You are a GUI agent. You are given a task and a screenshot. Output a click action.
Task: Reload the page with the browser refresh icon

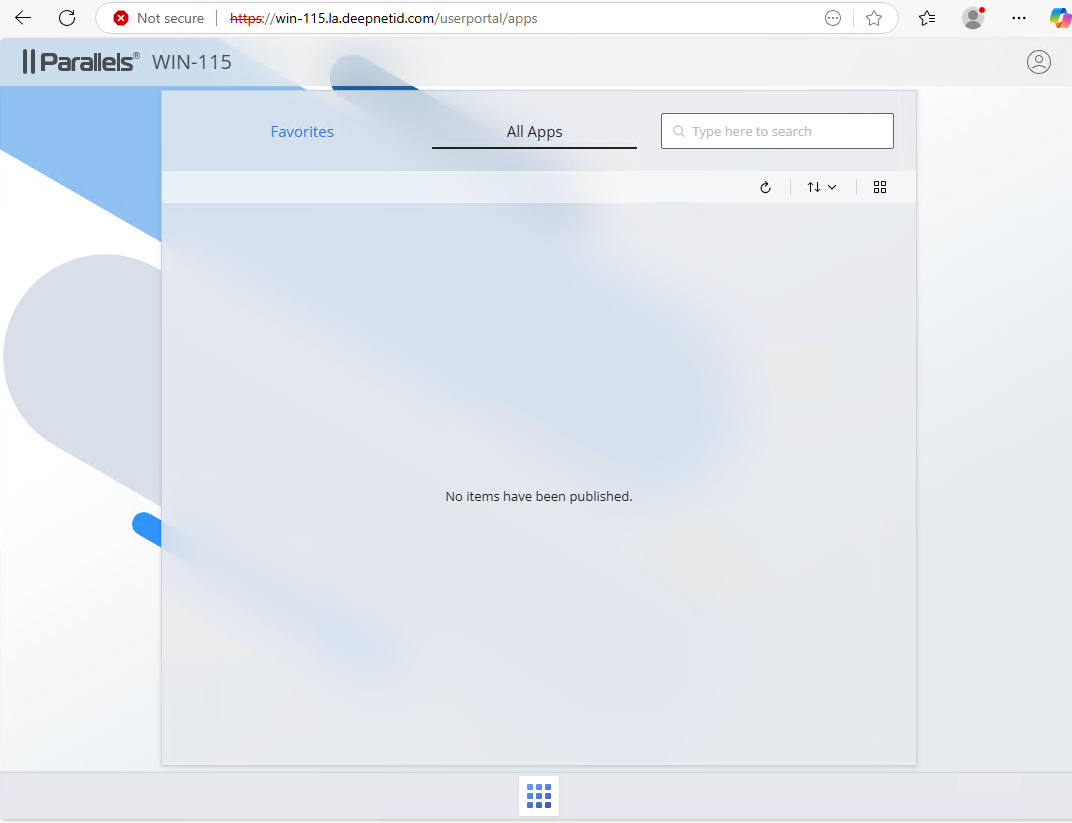(67, 18)
